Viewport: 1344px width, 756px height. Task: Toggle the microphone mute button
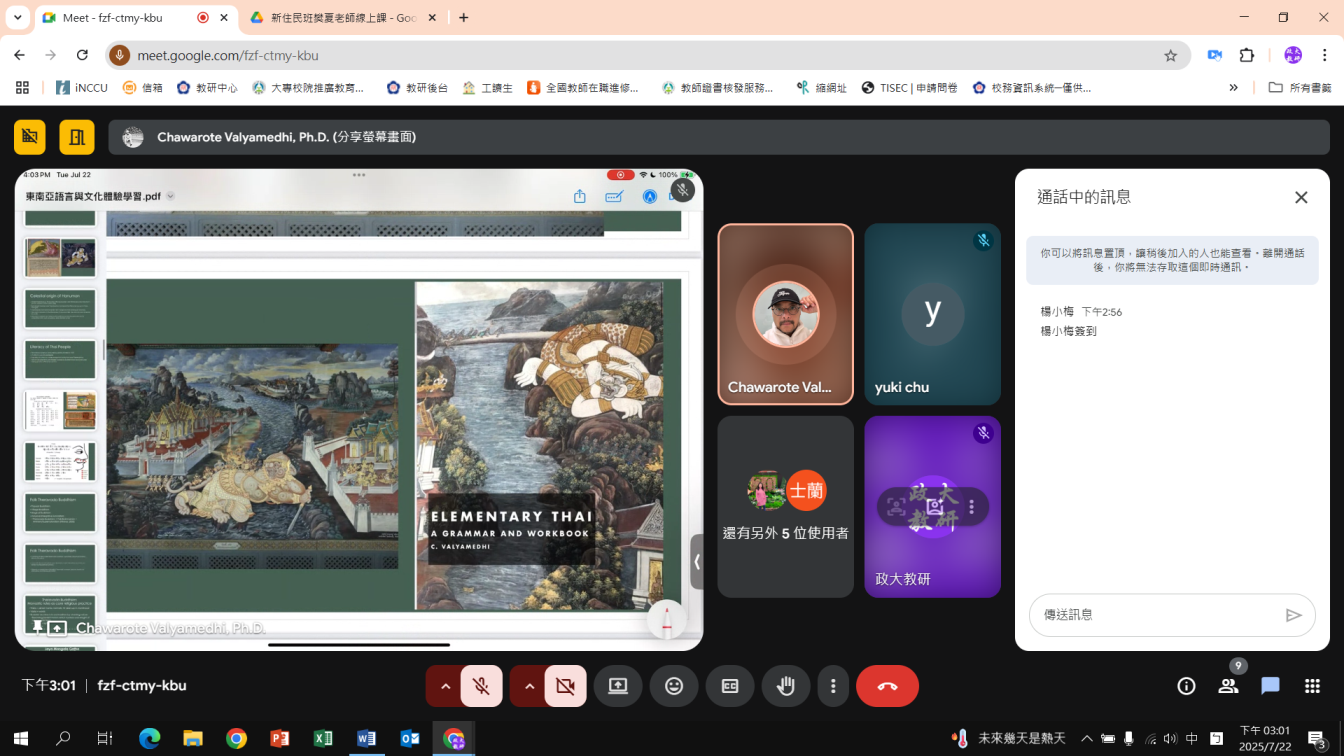[x=481, y=686]
